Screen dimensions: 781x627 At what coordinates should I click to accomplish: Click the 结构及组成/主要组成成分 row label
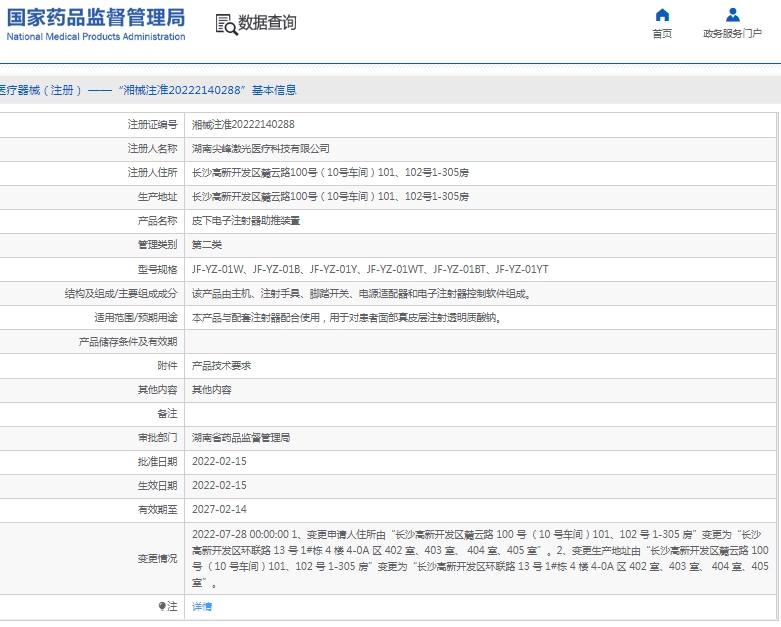(121, 294)
